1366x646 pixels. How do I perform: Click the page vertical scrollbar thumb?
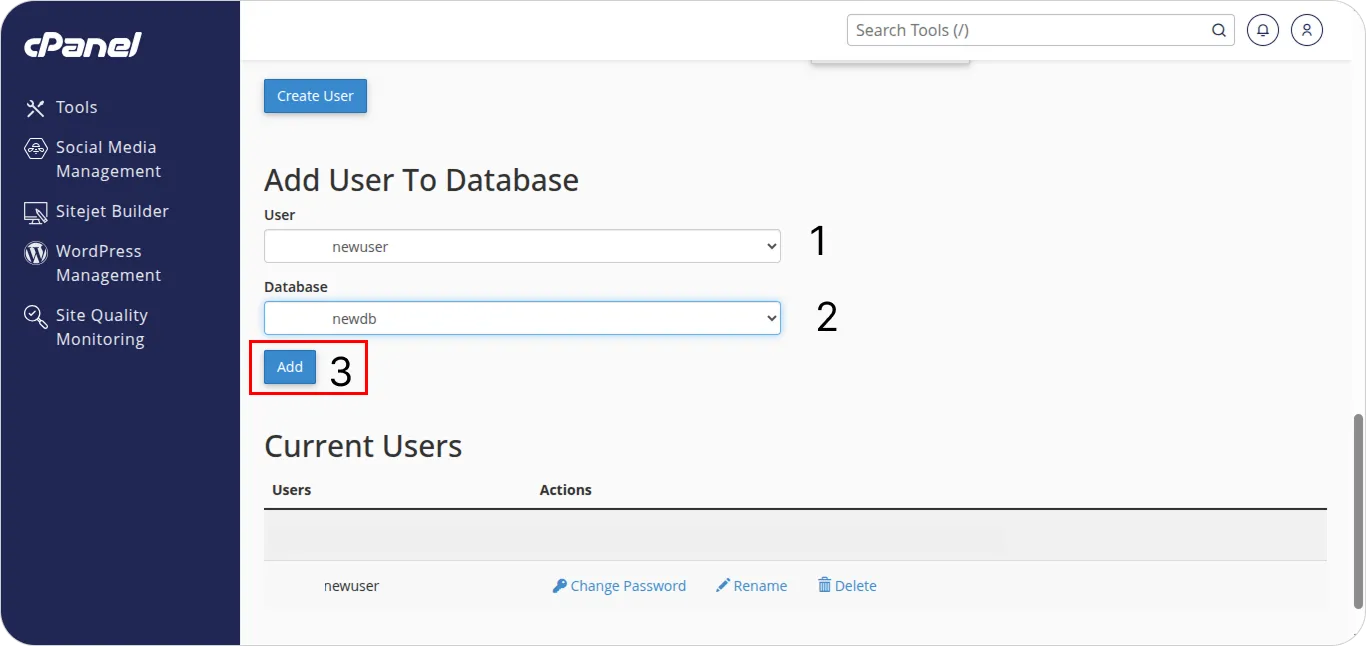click(1357, 510)
